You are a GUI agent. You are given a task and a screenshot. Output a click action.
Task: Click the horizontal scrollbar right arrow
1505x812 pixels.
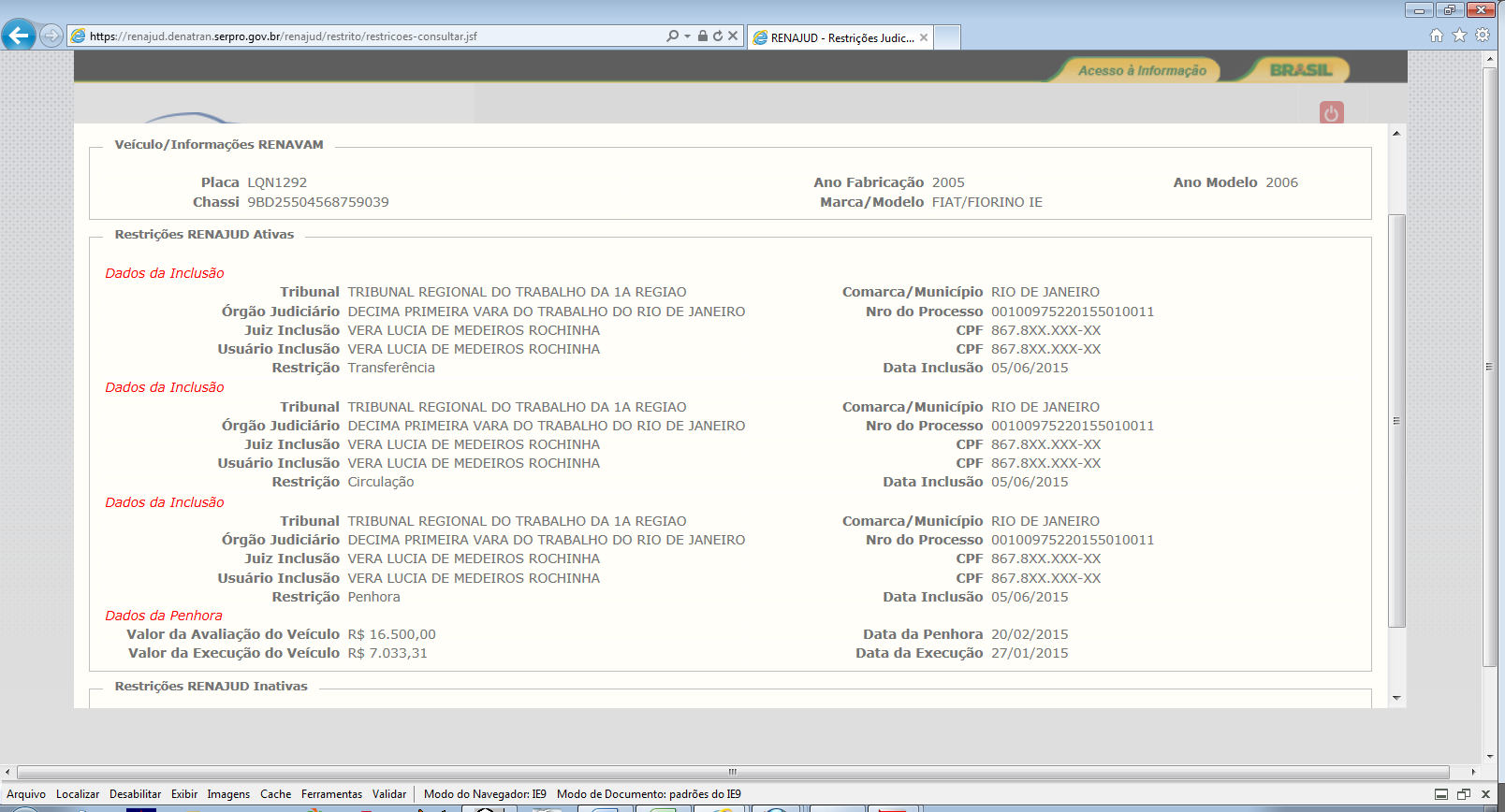coord(1473,772)
